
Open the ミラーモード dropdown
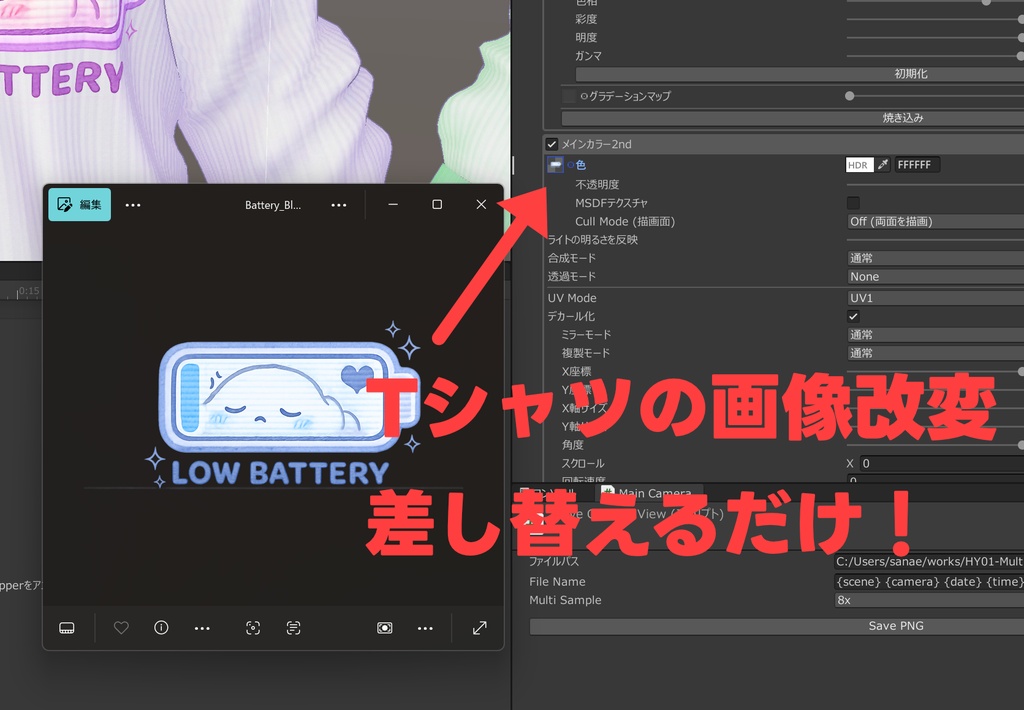935,334
